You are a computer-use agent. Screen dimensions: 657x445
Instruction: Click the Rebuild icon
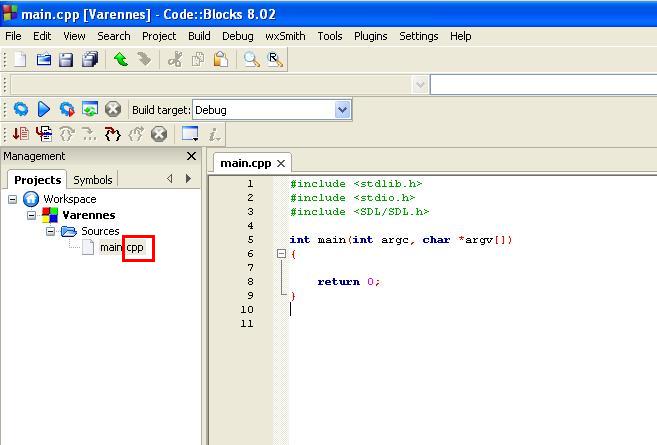click(x=90, y=109)
